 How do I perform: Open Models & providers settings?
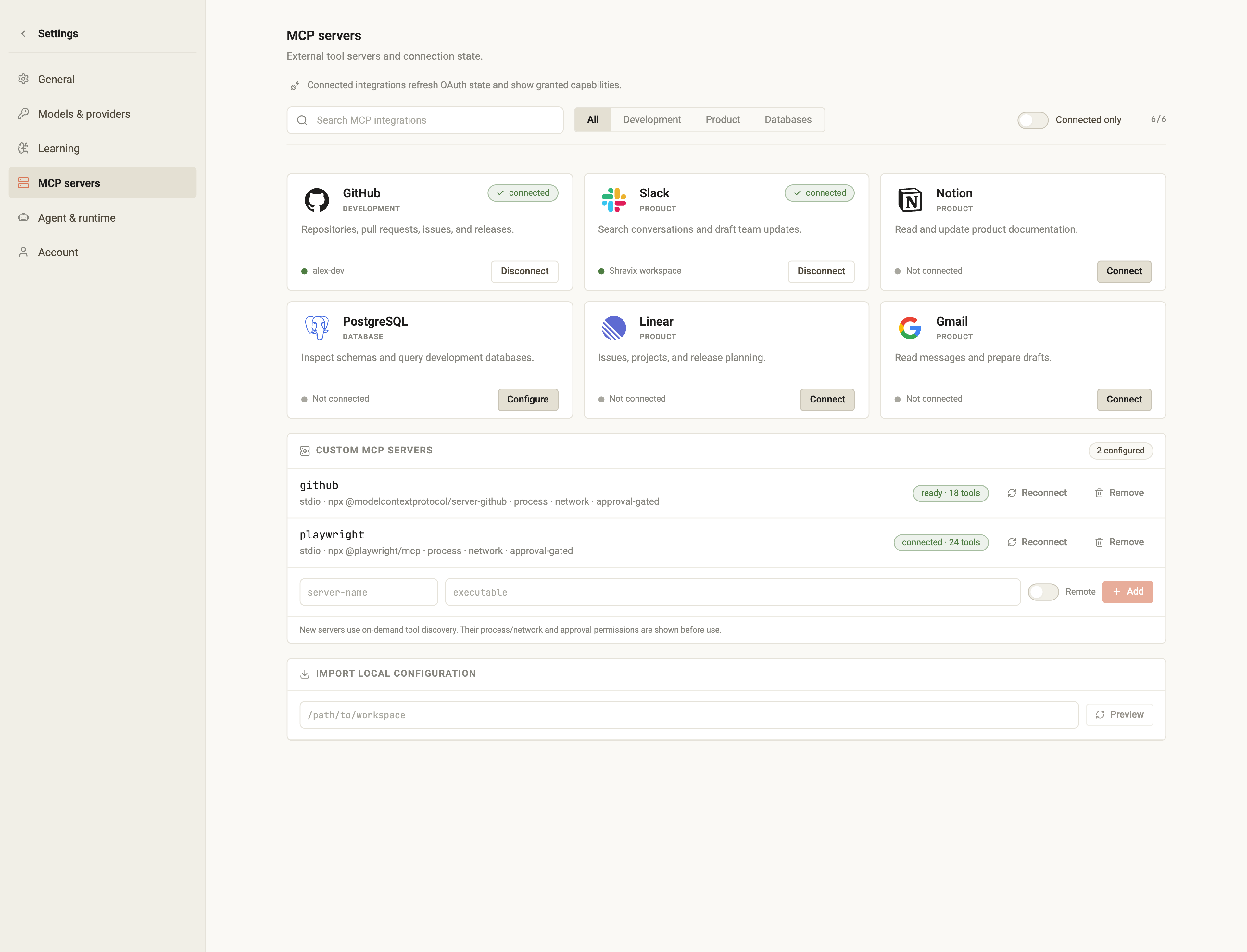coord(103,114)
